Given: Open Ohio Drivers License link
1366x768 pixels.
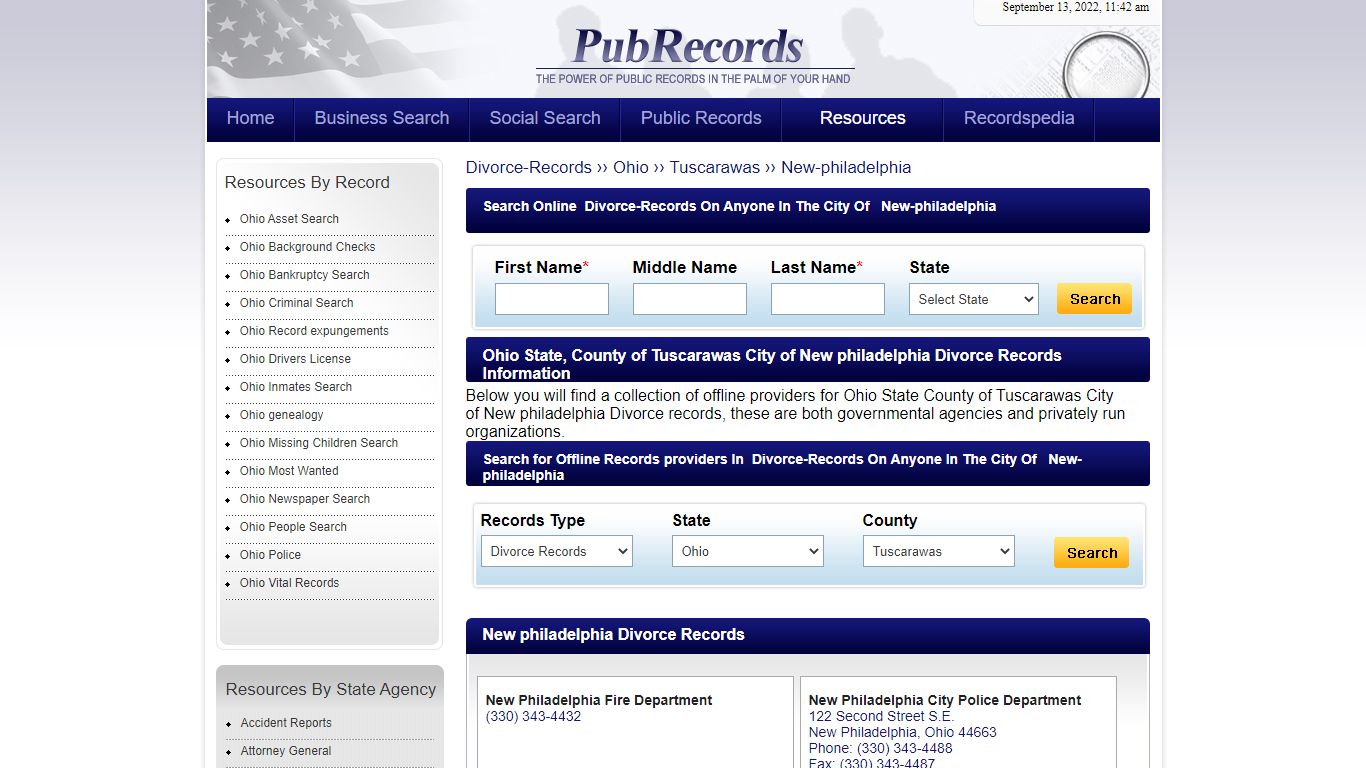Looking at the screenshot, I should [295, 359].
